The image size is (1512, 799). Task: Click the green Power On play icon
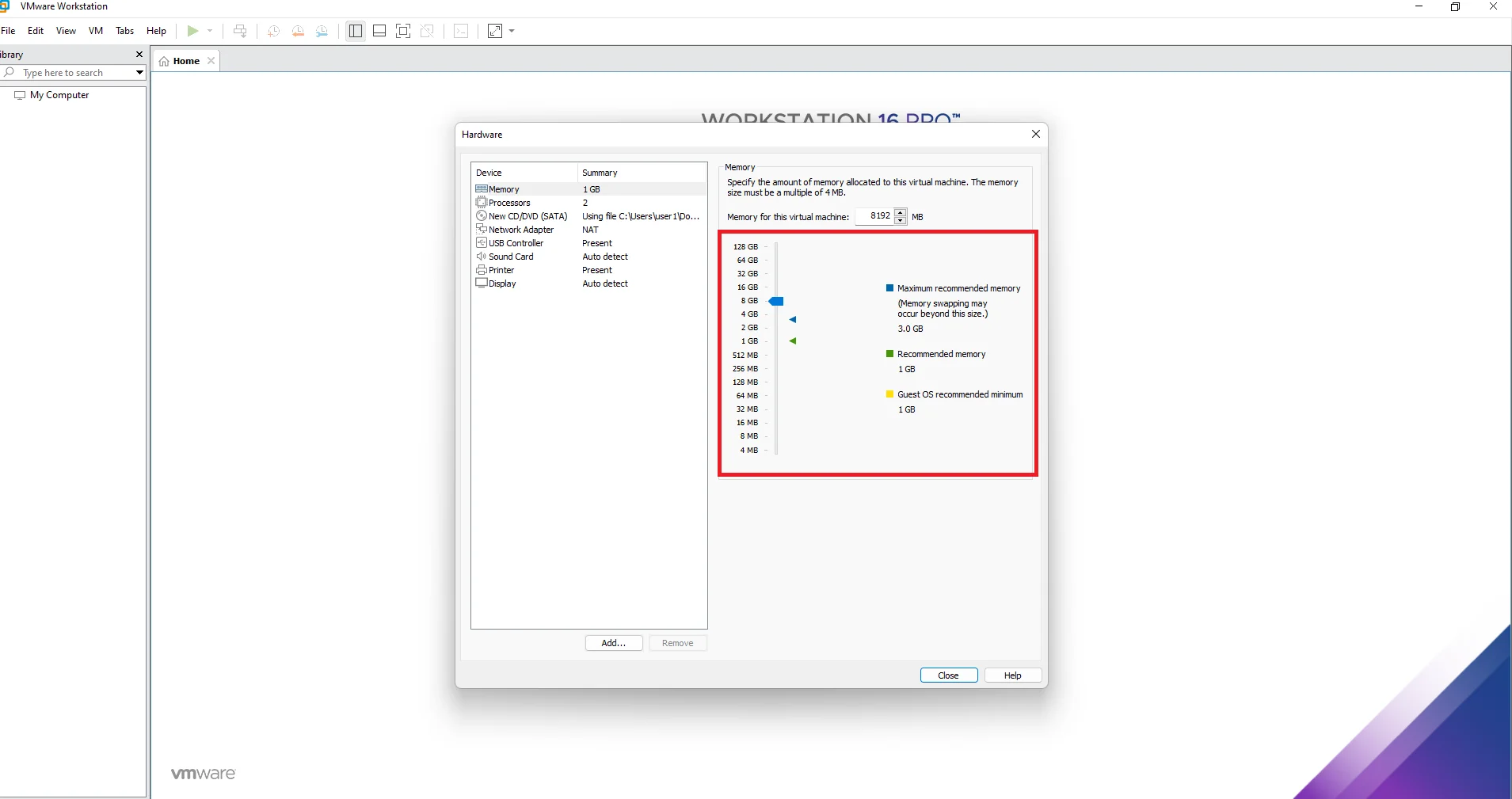click(x=192, y=31)
